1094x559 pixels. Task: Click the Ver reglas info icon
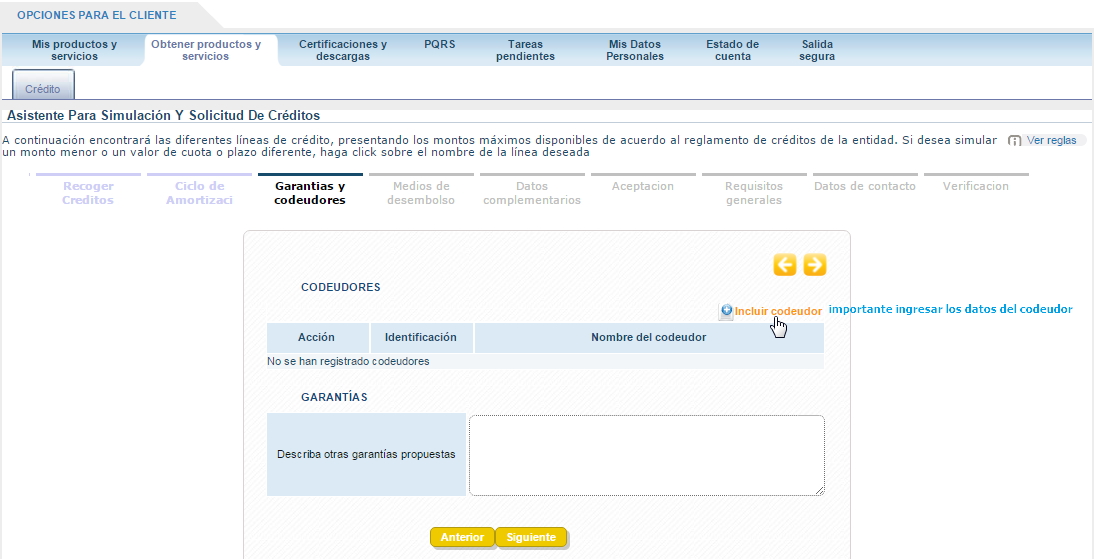point(1015,141)
